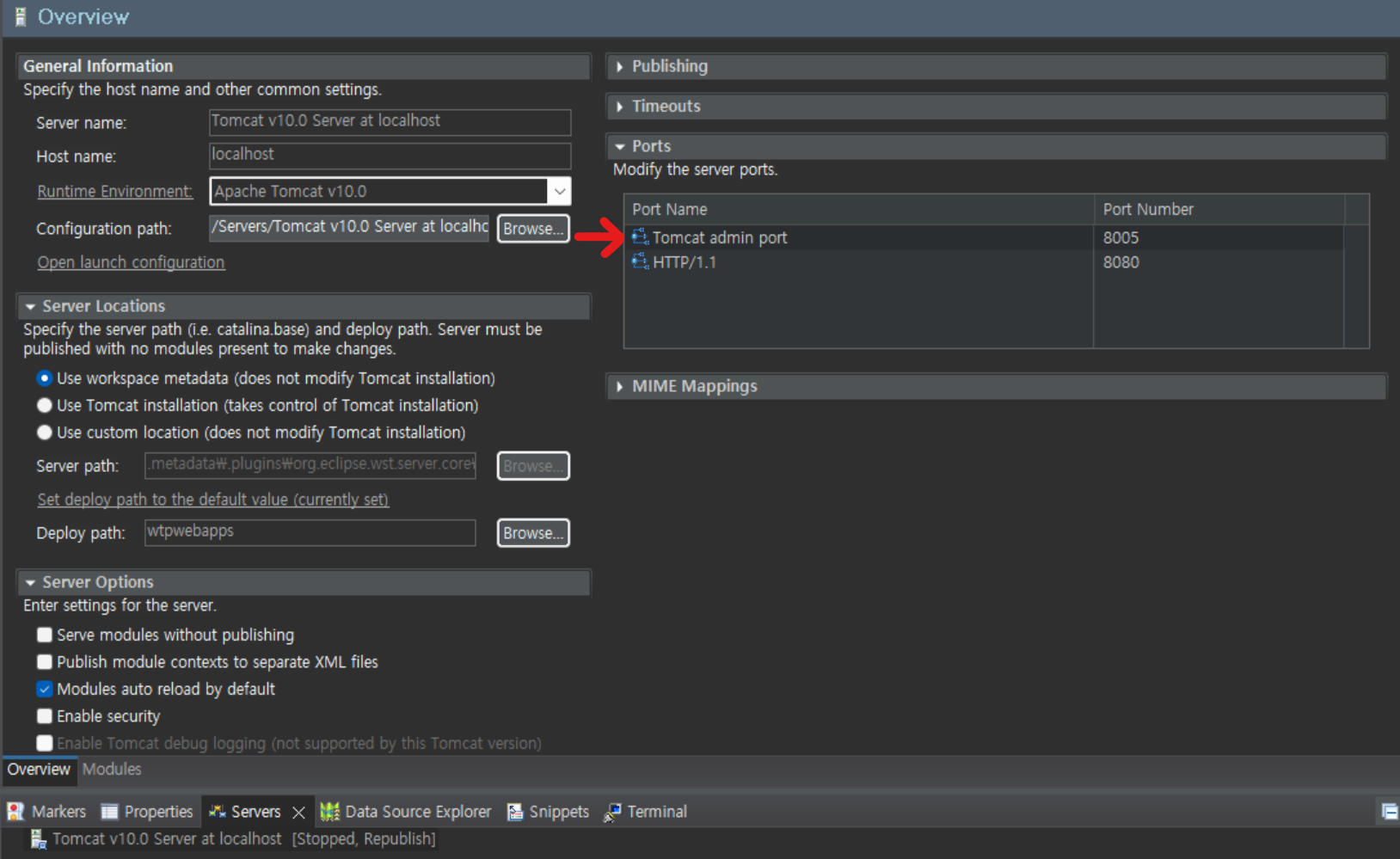Open the Properties view tab
This screenshot has height=859, width=1400.
pos(147,812)
